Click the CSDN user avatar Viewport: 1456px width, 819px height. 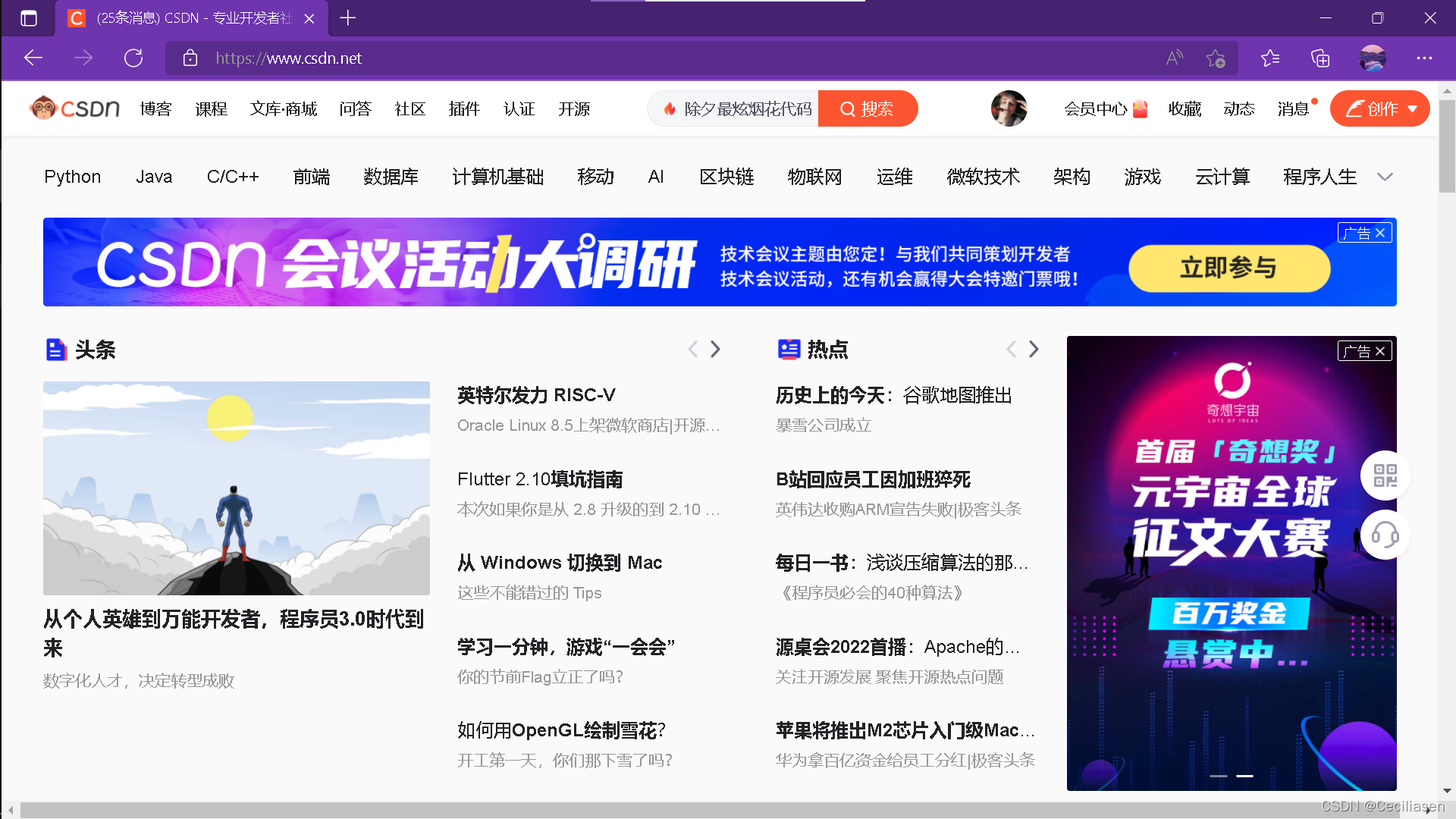(x=1009, y=108)
